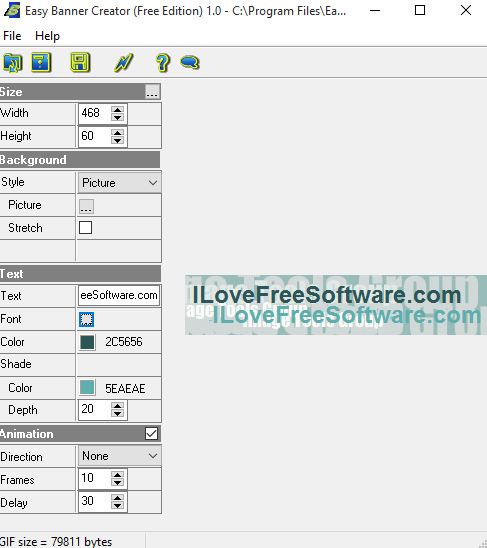Image resolution: width=487 pixels, height=548 pixels.
Task: Click the shade Depth value field
Action: (94, 409)
